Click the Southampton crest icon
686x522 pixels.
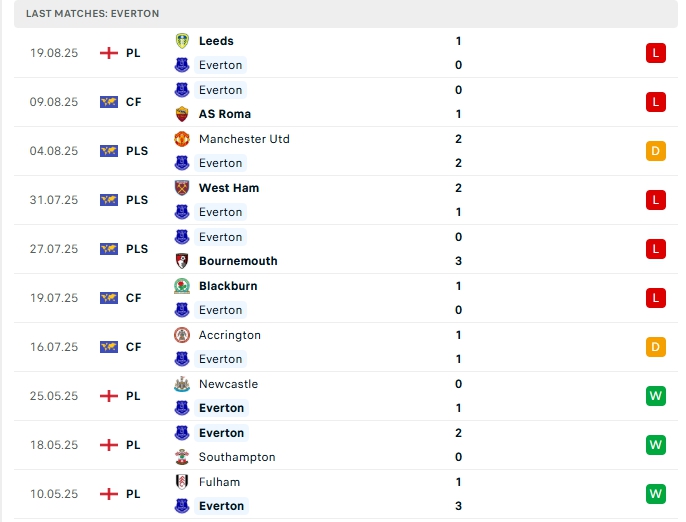click(x=182, y=457)
